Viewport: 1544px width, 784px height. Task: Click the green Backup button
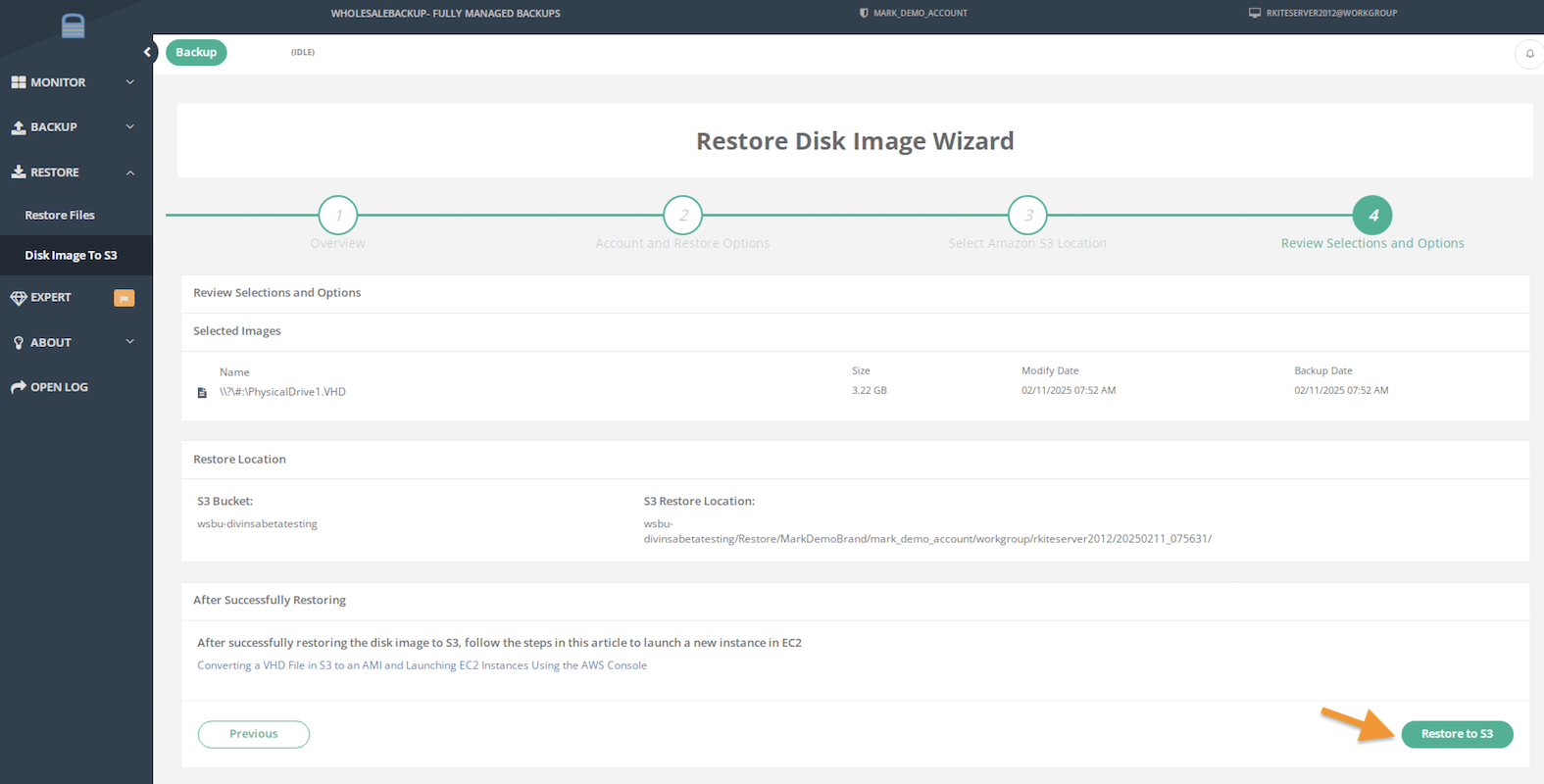click(196, 52)
